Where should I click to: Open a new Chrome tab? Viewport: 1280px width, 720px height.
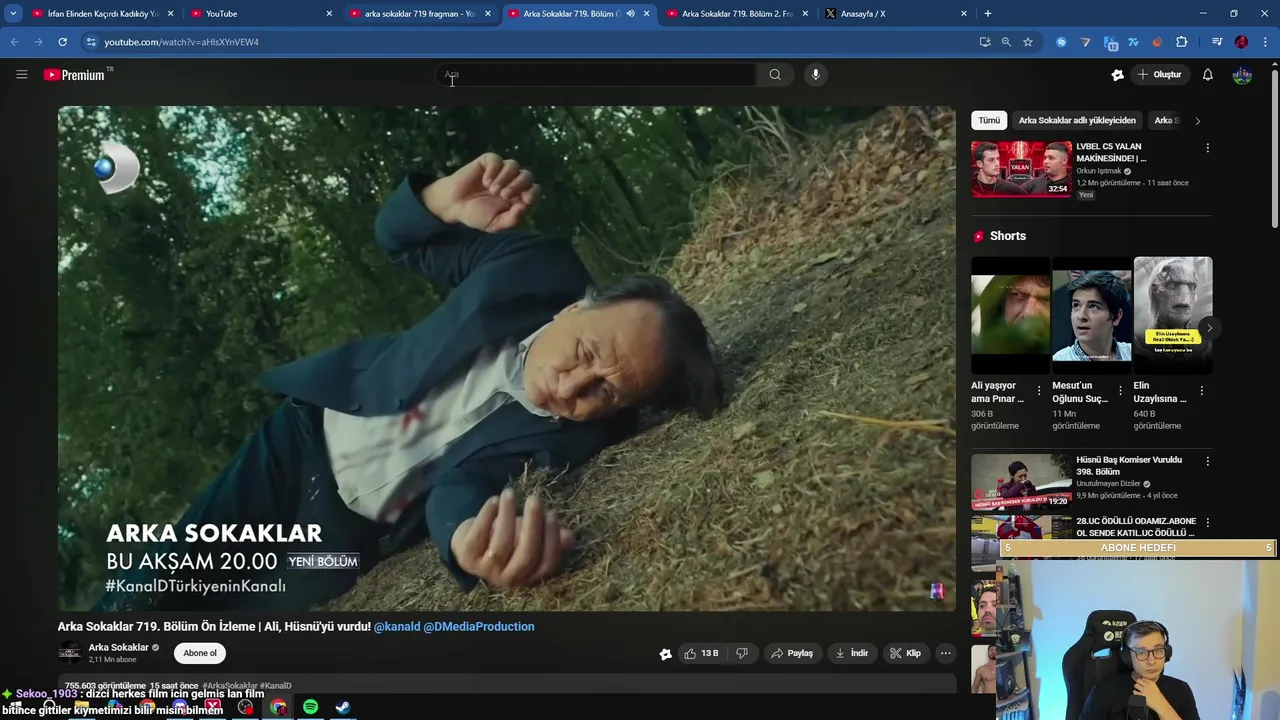click(x=988, y=14)
